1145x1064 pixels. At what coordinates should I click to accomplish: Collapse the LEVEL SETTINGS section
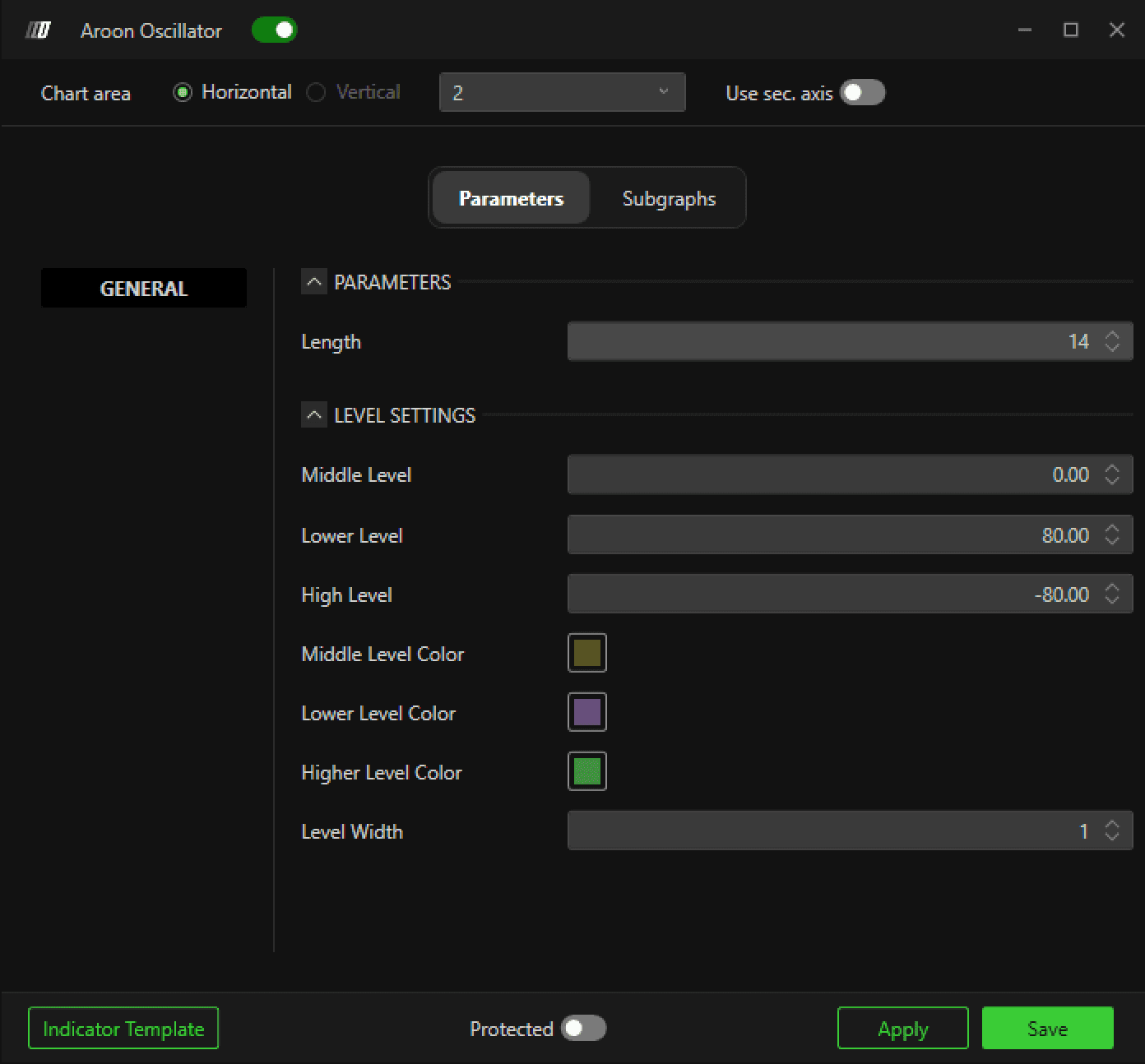313,415
